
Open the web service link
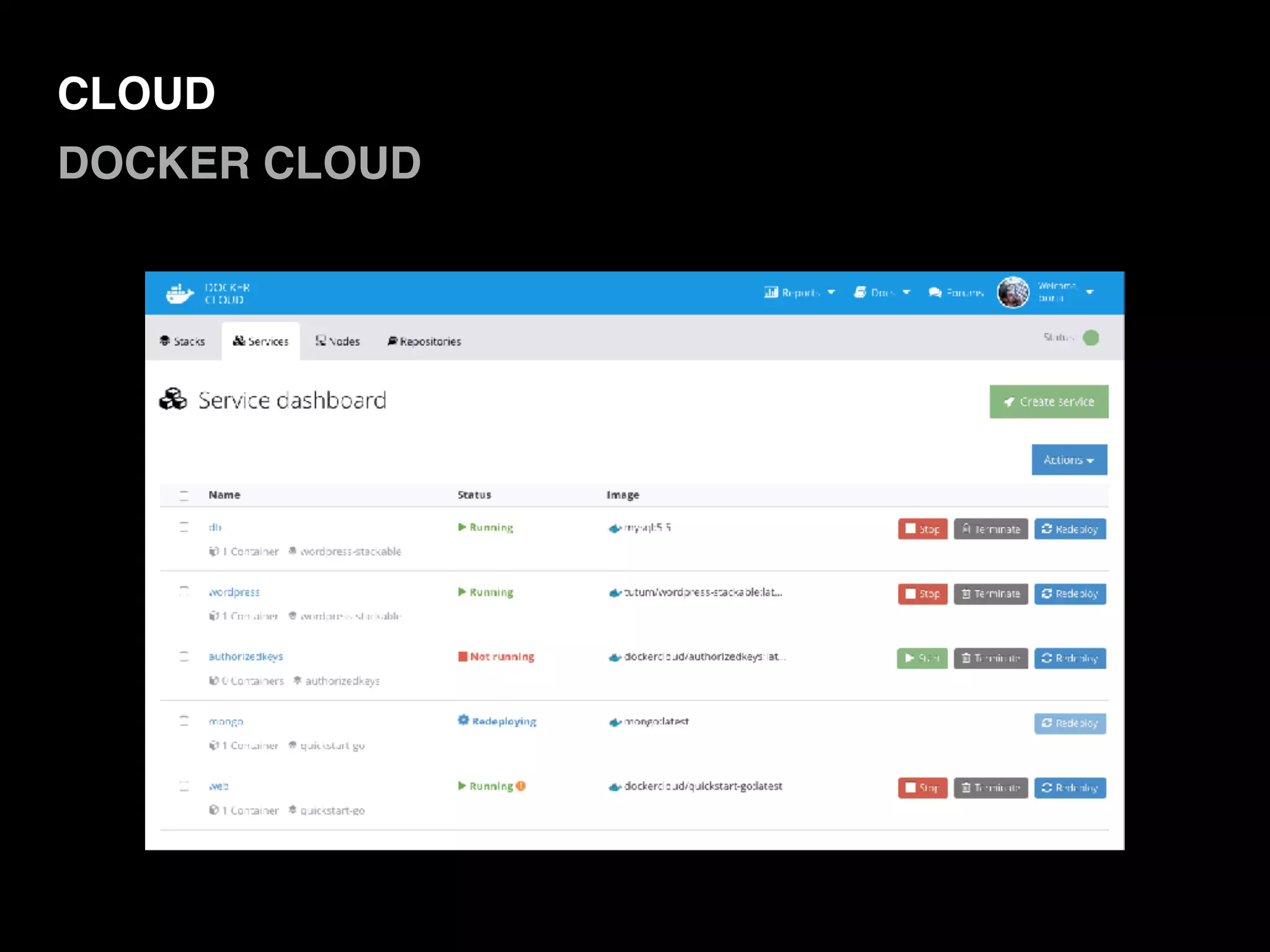coord(218,786)
